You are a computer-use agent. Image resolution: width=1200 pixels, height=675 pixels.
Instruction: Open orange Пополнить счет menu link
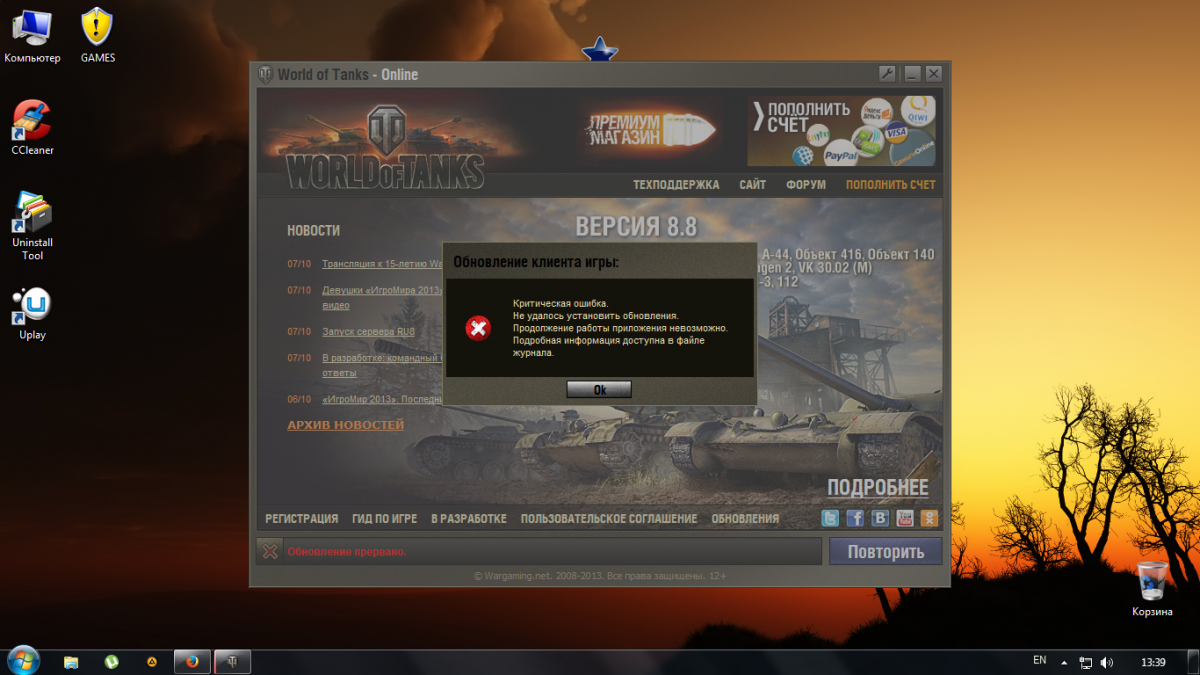tap(891, 185)
